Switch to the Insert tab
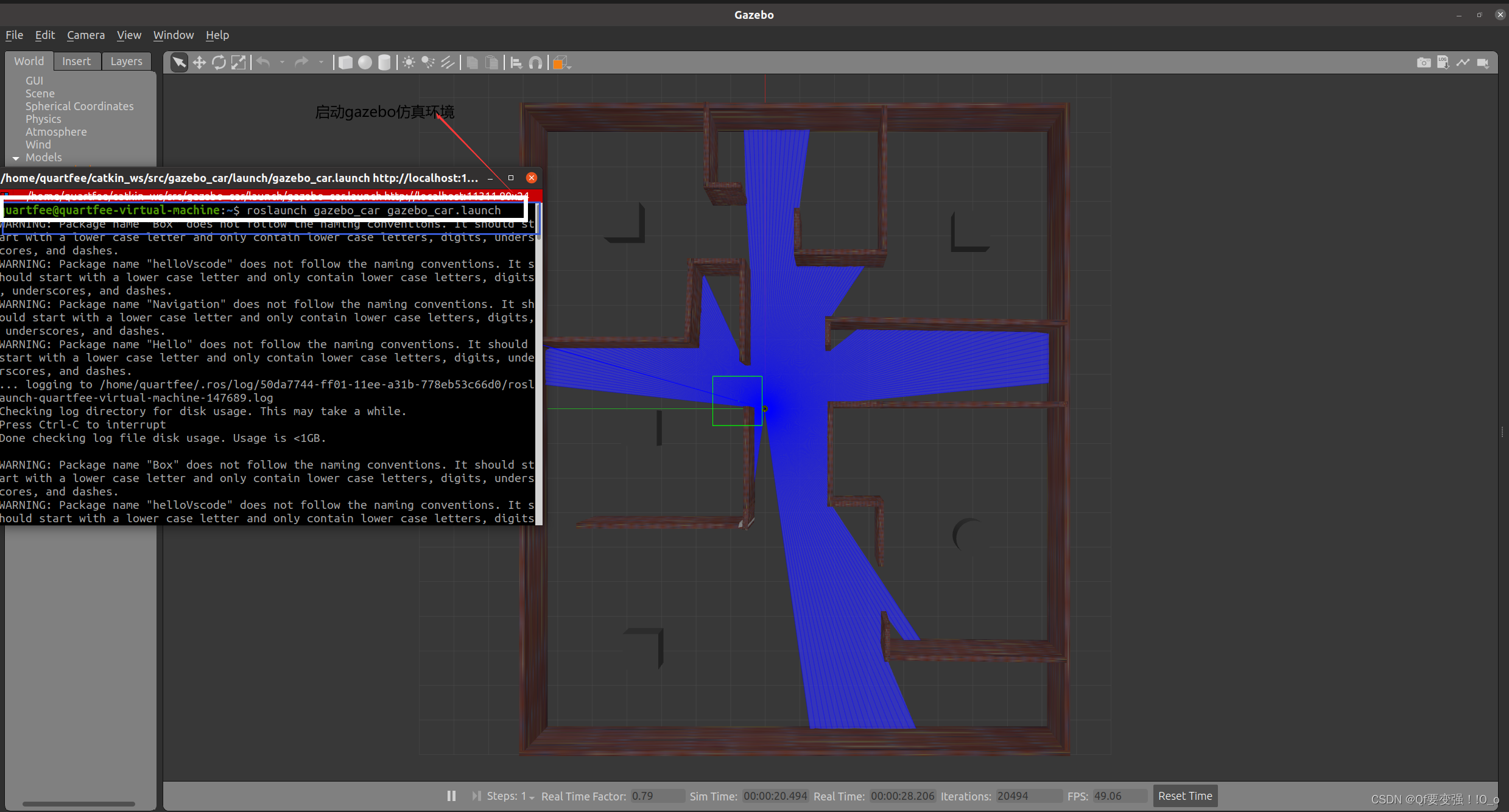Image resolution: width=1509 pixels, height=812 pixels. tap(76, 61)
